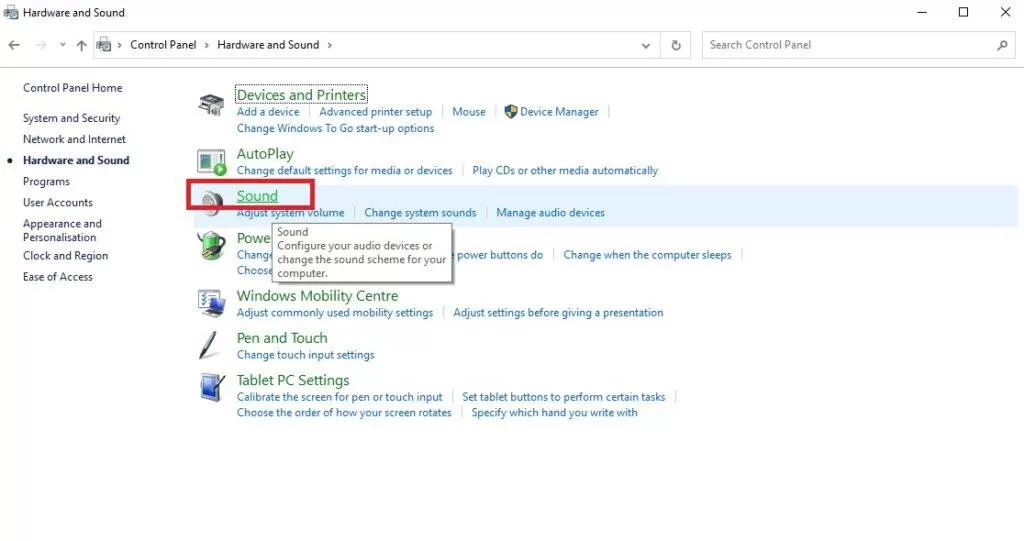The image size is (1024, 541).
Task: Open Ease of Access
Action: [x=57, y=276]
